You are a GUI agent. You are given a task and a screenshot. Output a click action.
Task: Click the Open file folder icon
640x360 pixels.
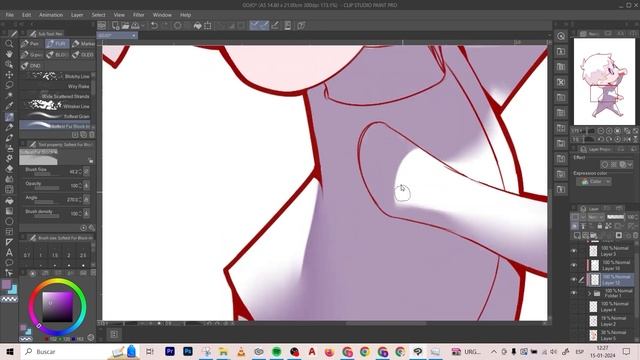point(125,26)
